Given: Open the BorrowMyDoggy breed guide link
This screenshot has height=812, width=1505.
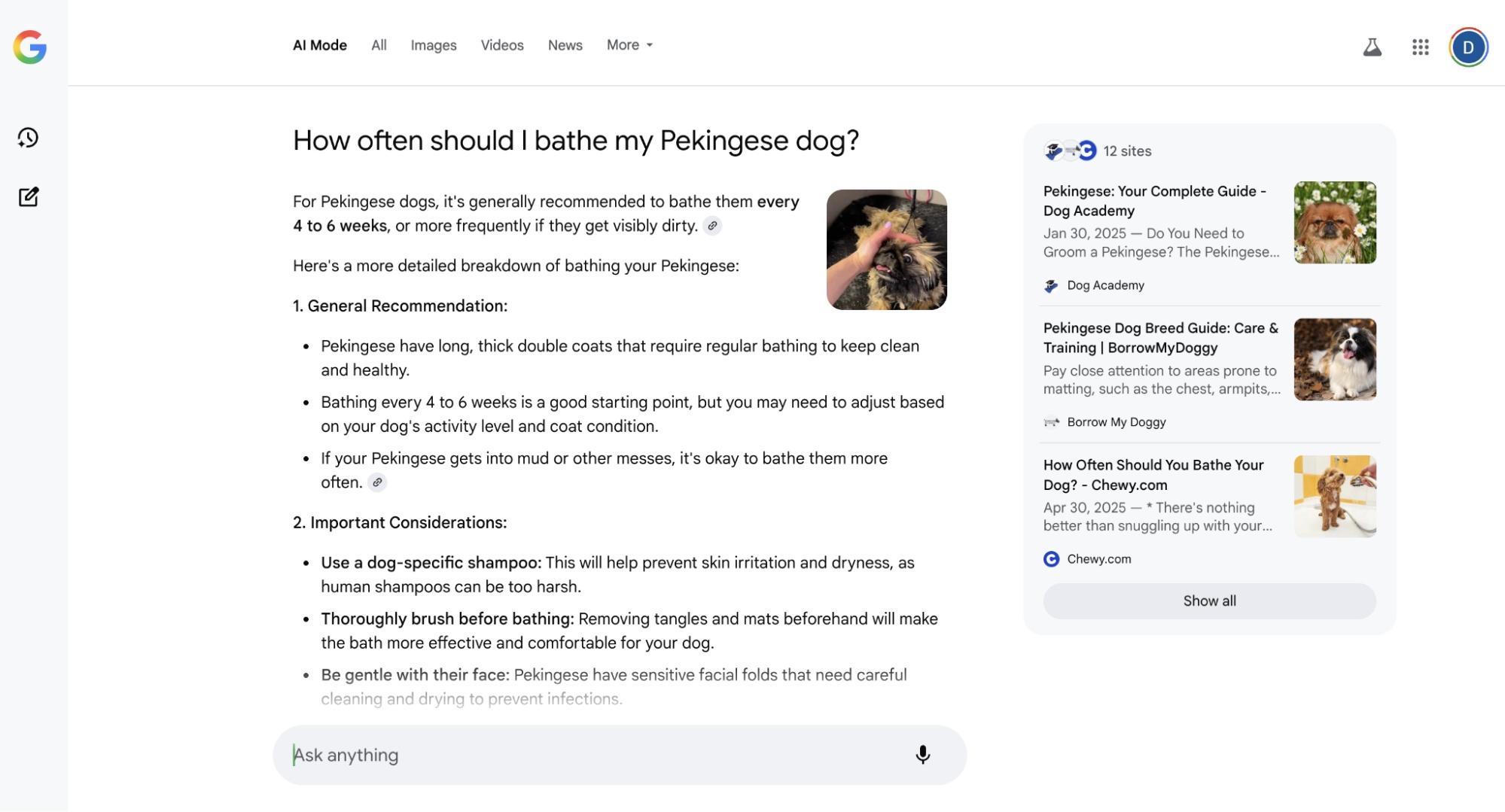Looking at the screenshot, I should click(x=1162, y=338).
